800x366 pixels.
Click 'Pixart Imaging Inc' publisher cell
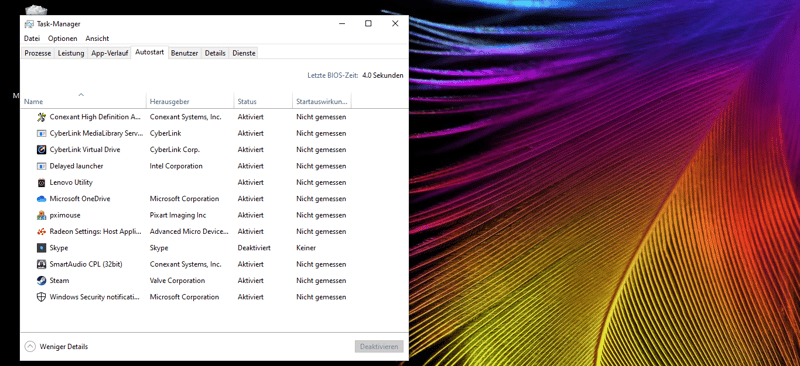click(x=177, y=215)
